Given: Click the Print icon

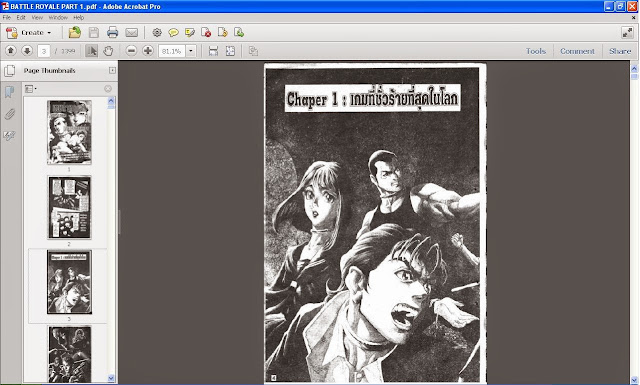Looking at the screenshot, I should coord(112,32).
